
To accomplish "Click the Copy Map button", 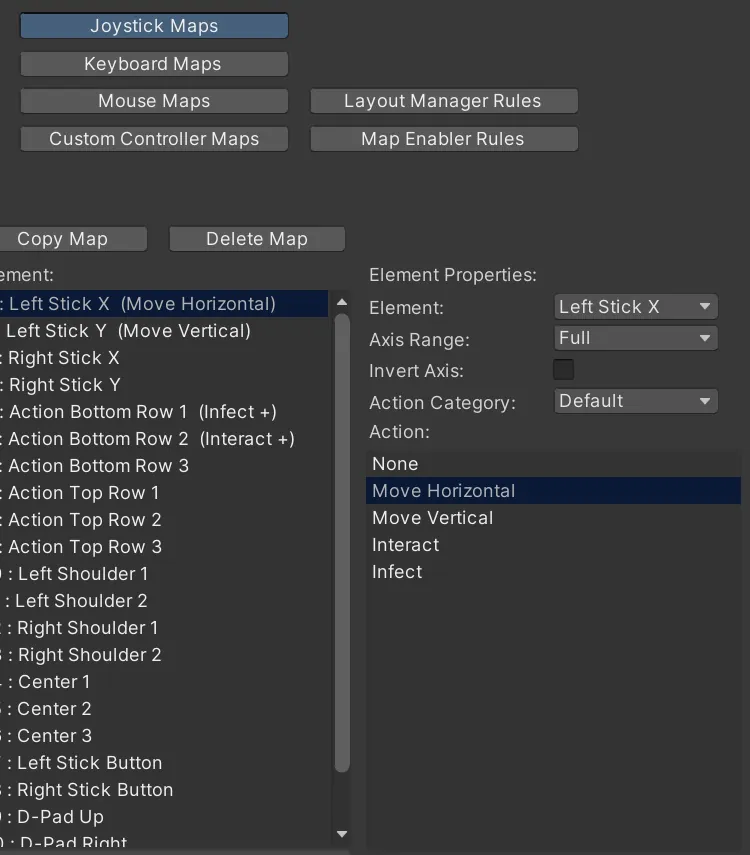I will 73,239.
